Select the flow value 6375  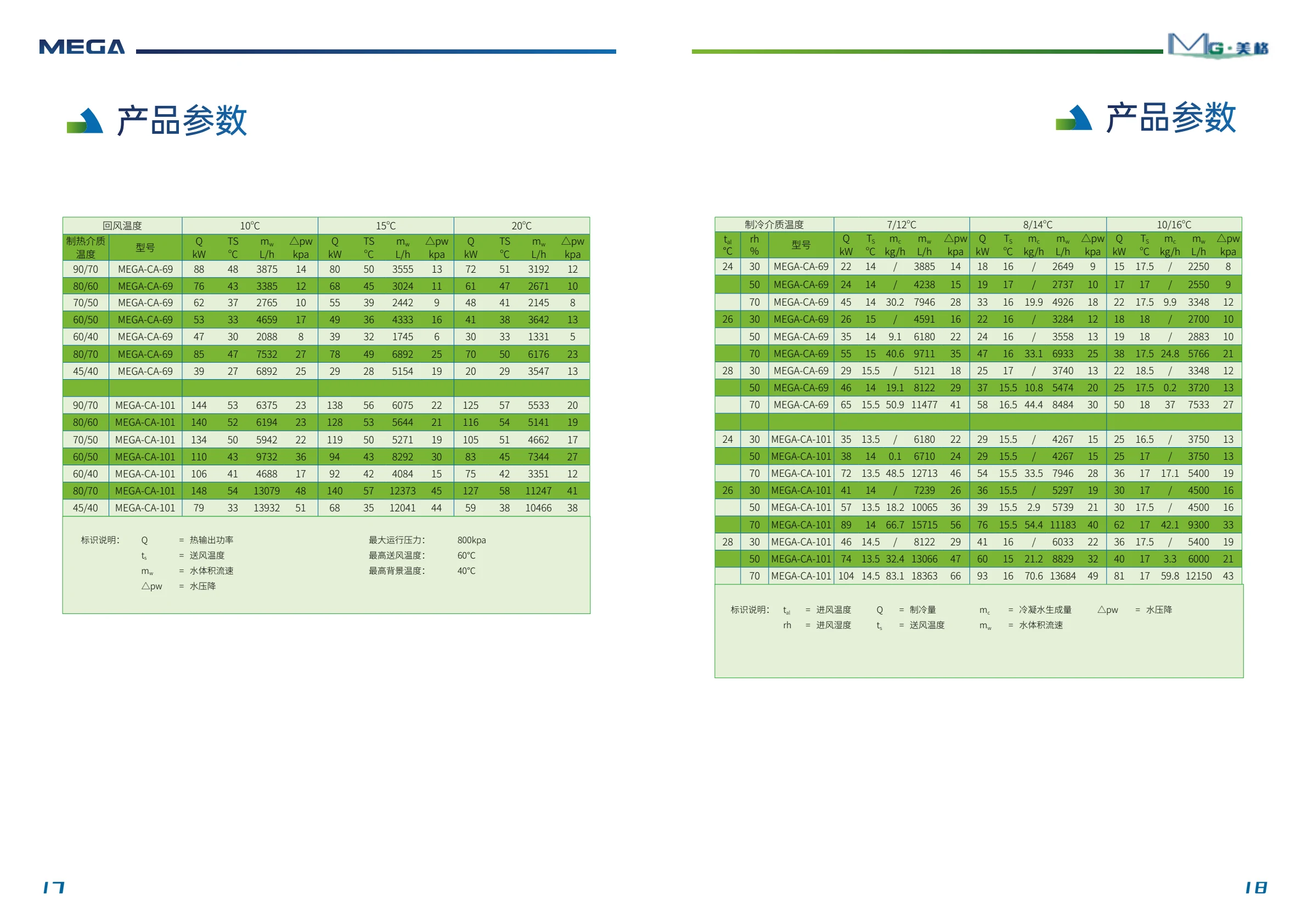[267, 405]
